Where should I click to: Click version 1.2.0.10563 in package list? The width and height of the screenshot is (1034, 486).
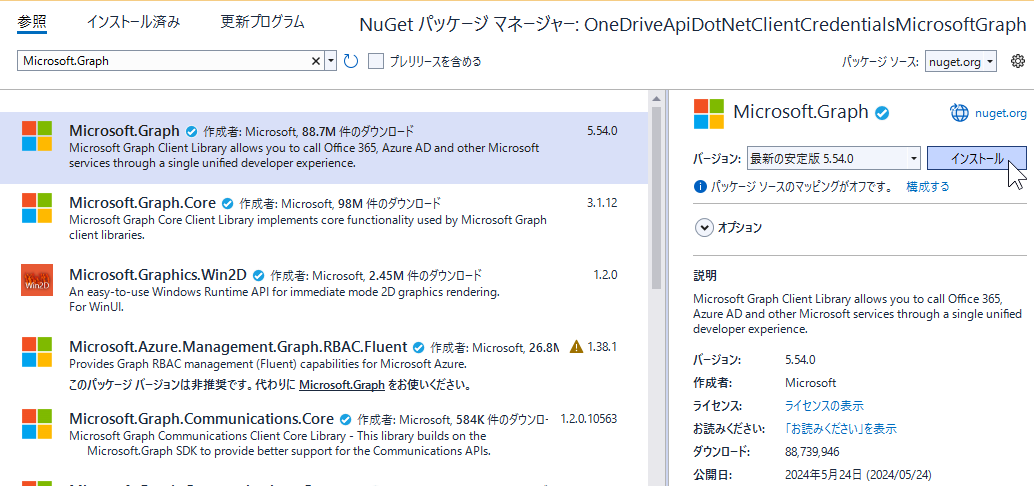point(589,419)
